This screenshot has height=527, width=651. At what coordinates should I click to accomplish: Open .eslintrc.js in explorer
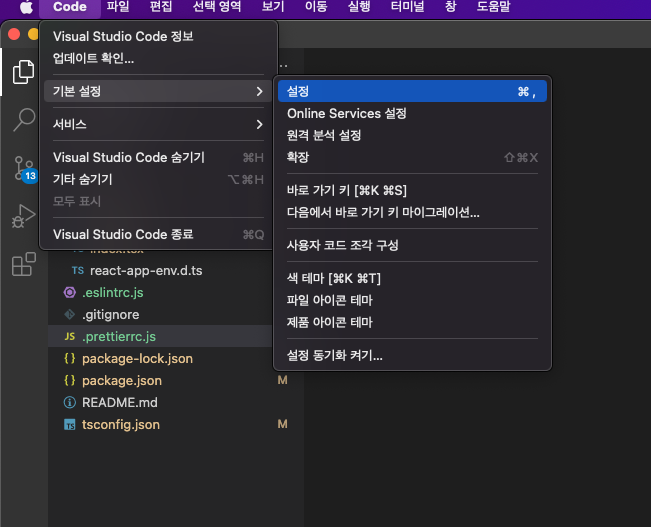point(113,293)
